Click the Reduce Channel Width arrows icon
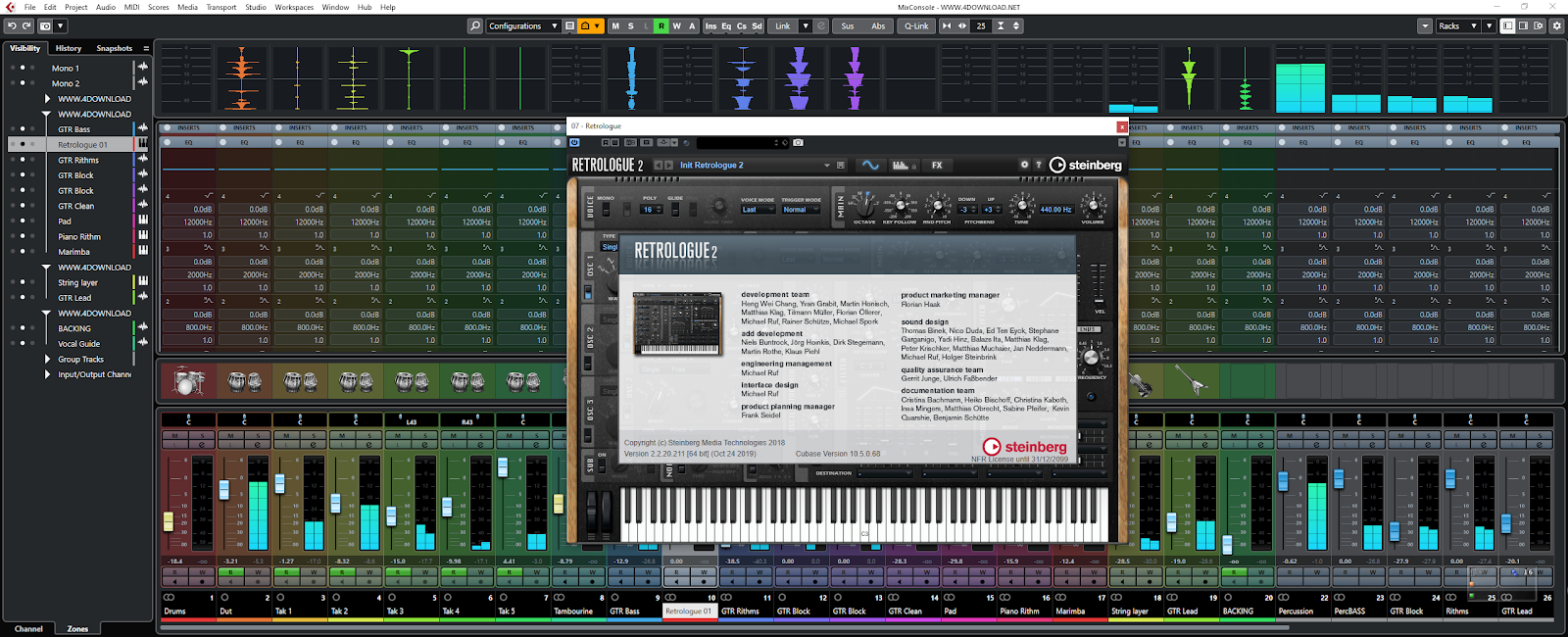1568x637 pixels. click(x=946, y=26)
